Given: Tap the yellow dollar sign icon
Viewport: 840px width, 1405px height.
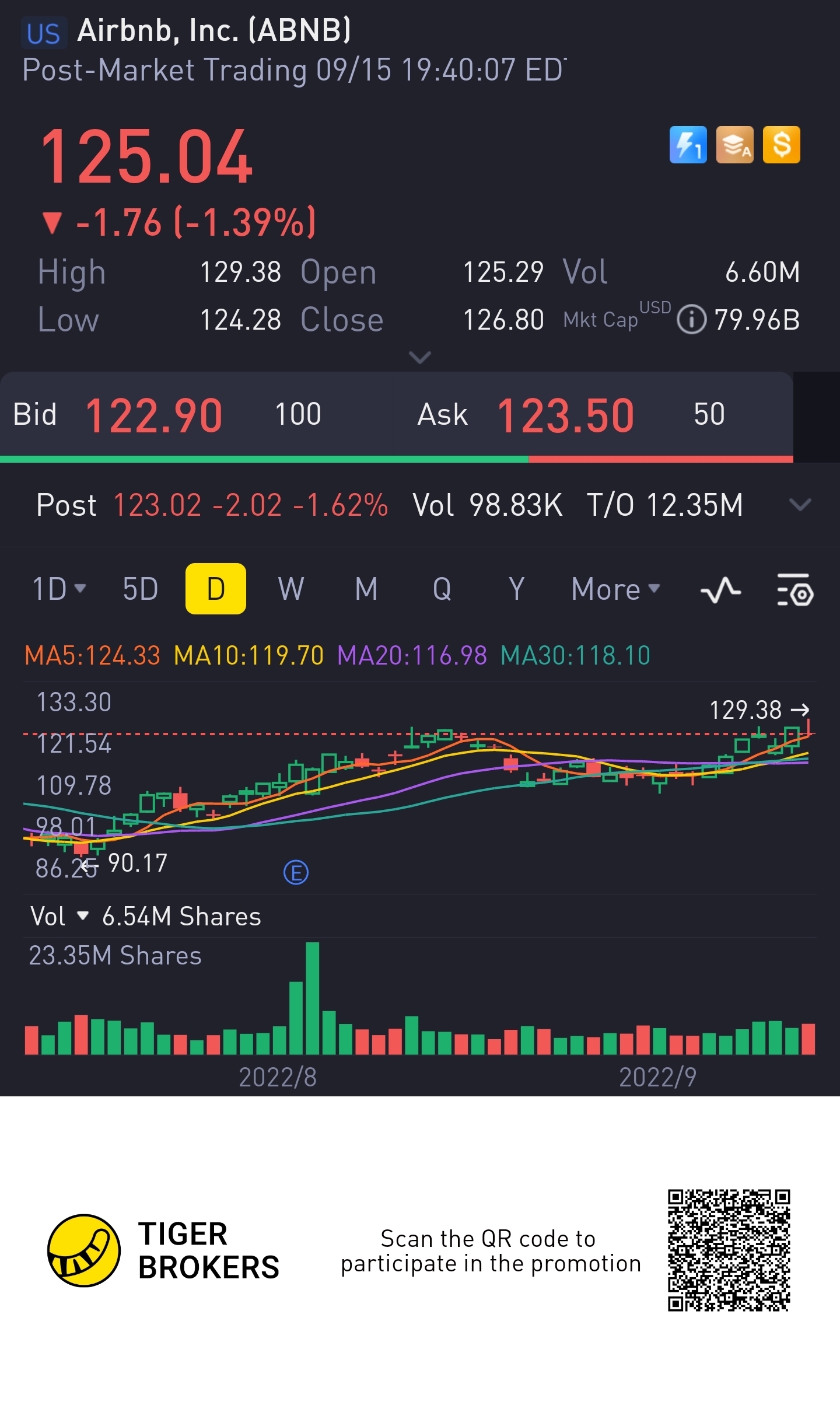Looking at the screenshot, I should (782, 145).
